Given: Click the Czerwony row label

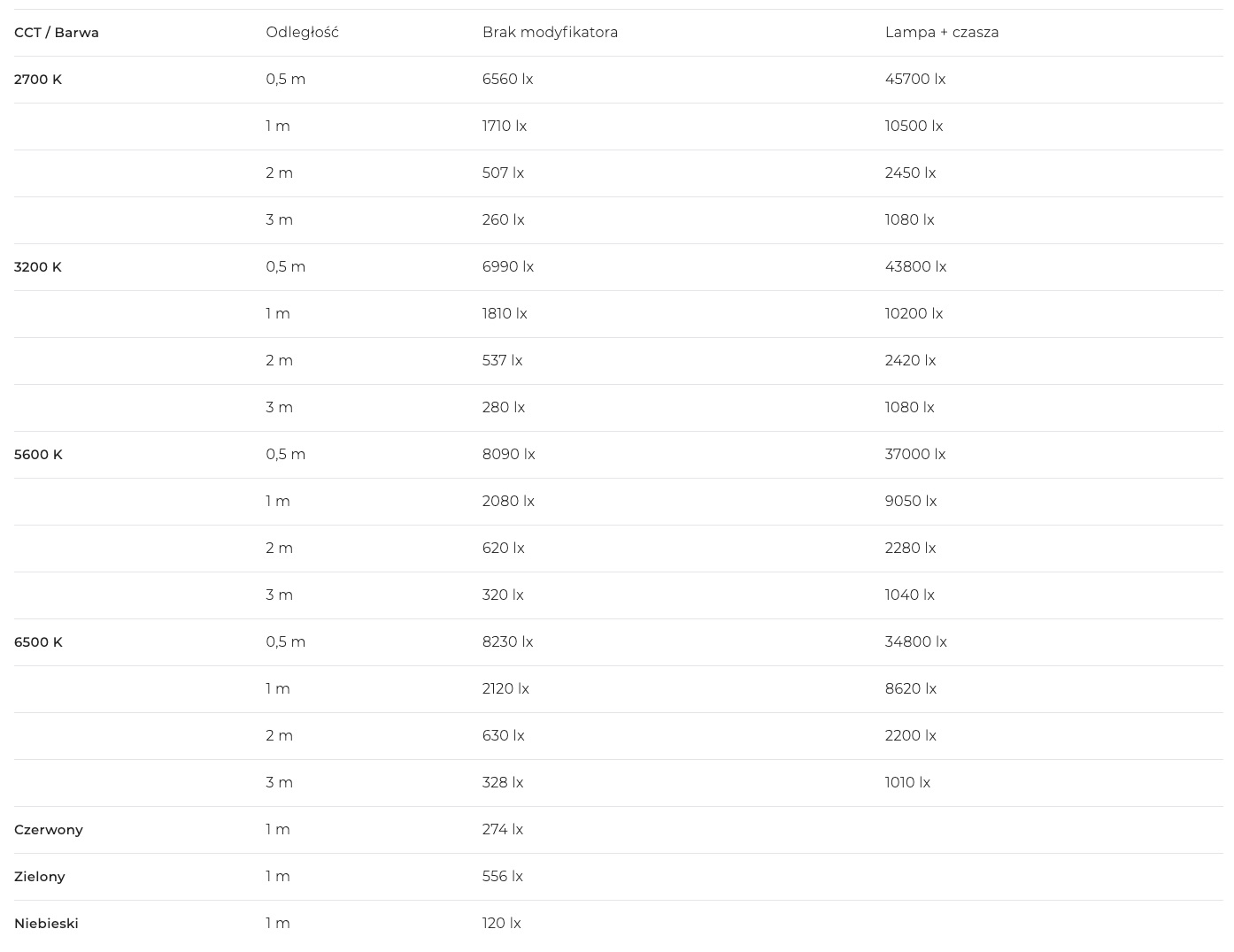Looking at the screenshot, I should point(49,830).
